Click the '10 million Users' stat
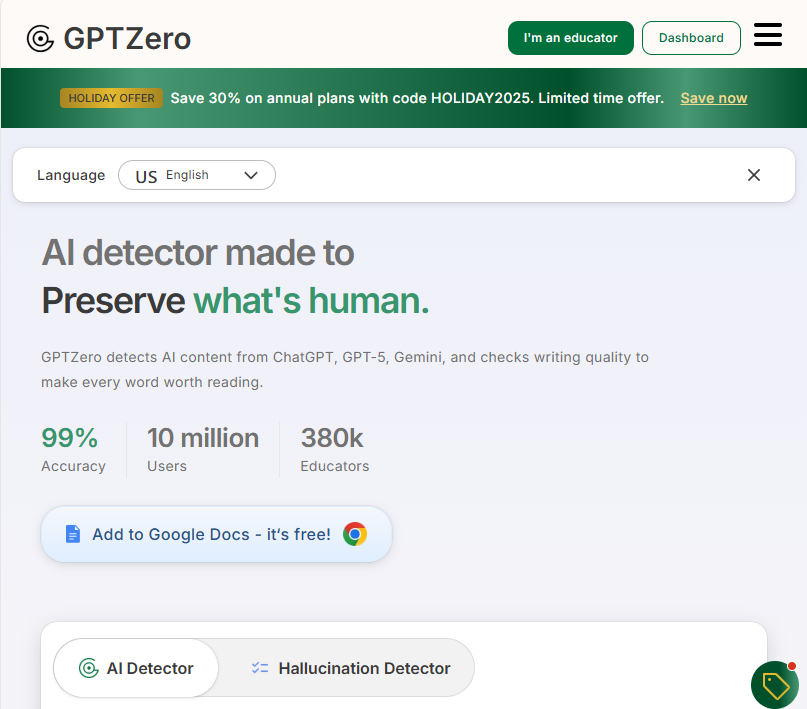The image size is (807, 709). pyautogui.click(x=202, y=449)
